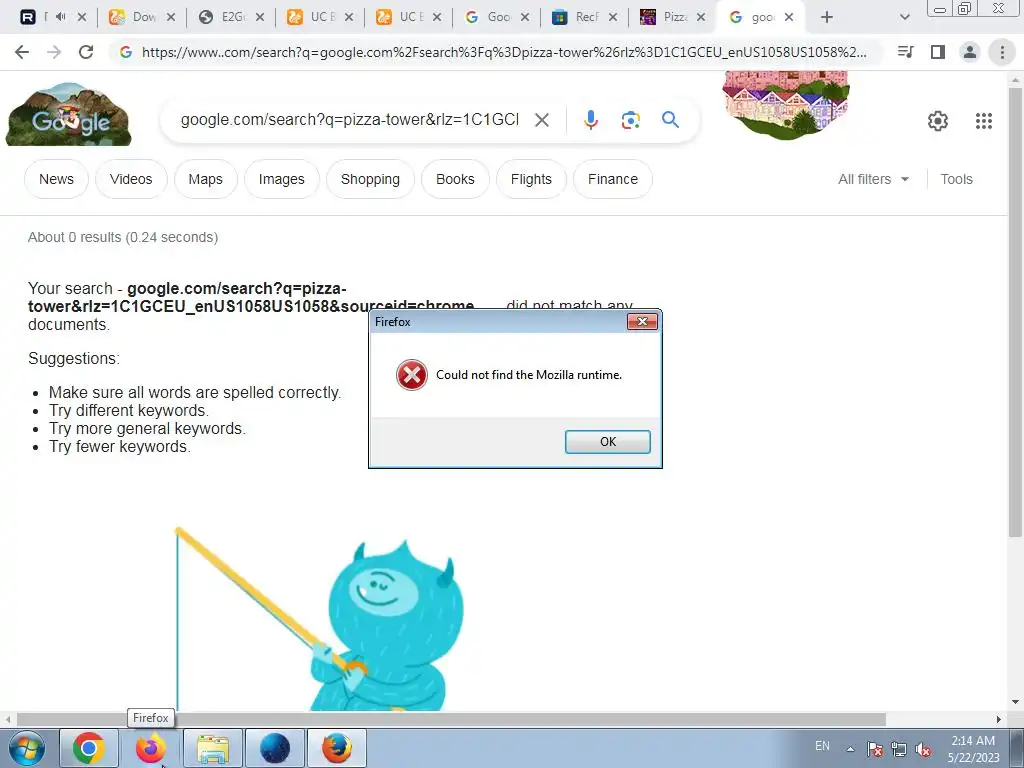Click the San Francisco houses doodle image
The image size is (1024, 768).
786,104
